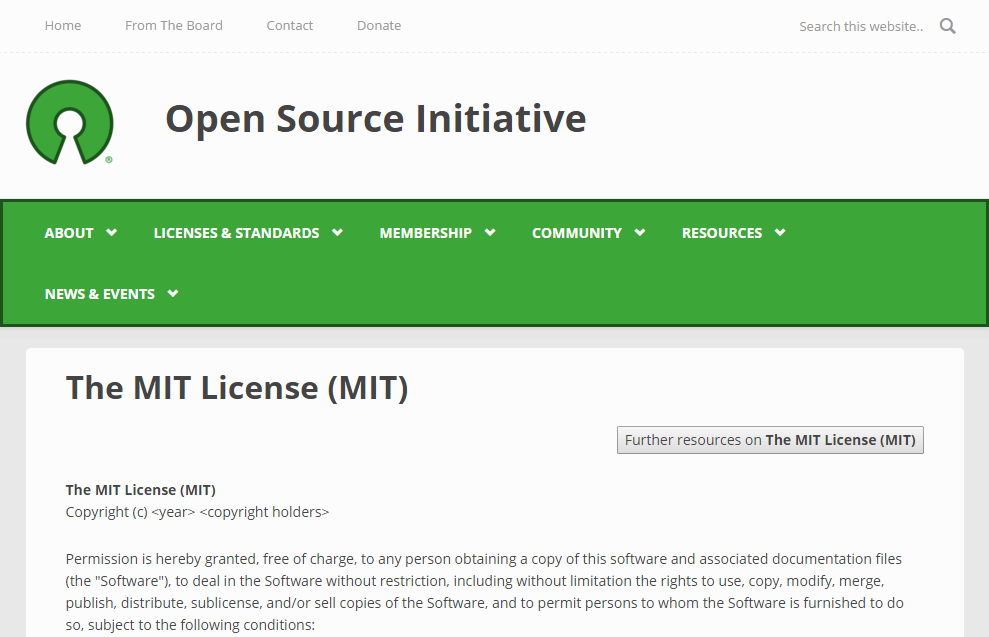Expand the News & Events chevron
989x637 pixels.
click(173, 293)
